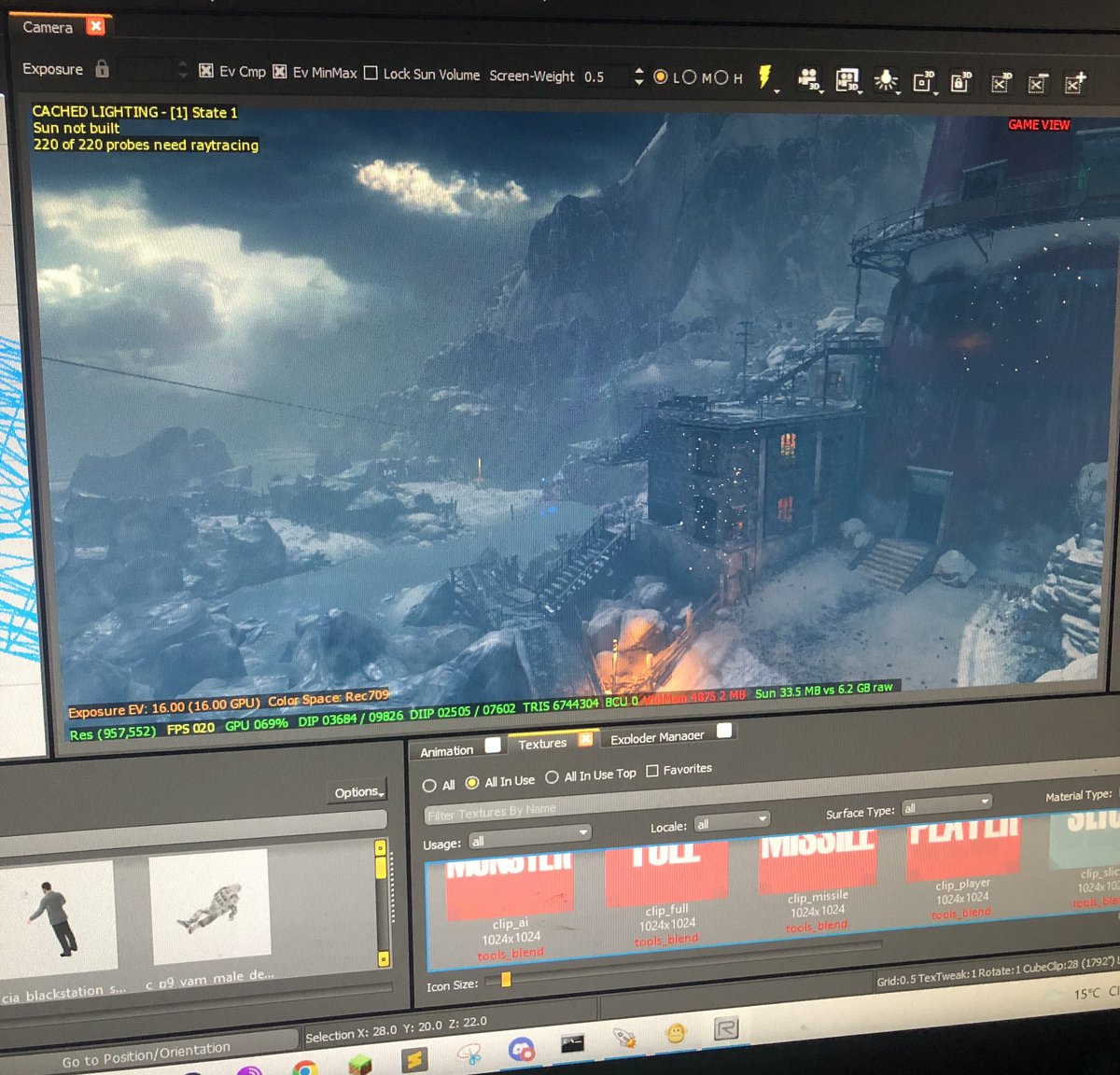
Task: Open the Usage dropdown
Action: pyautogui.click(x=529, y=836)
